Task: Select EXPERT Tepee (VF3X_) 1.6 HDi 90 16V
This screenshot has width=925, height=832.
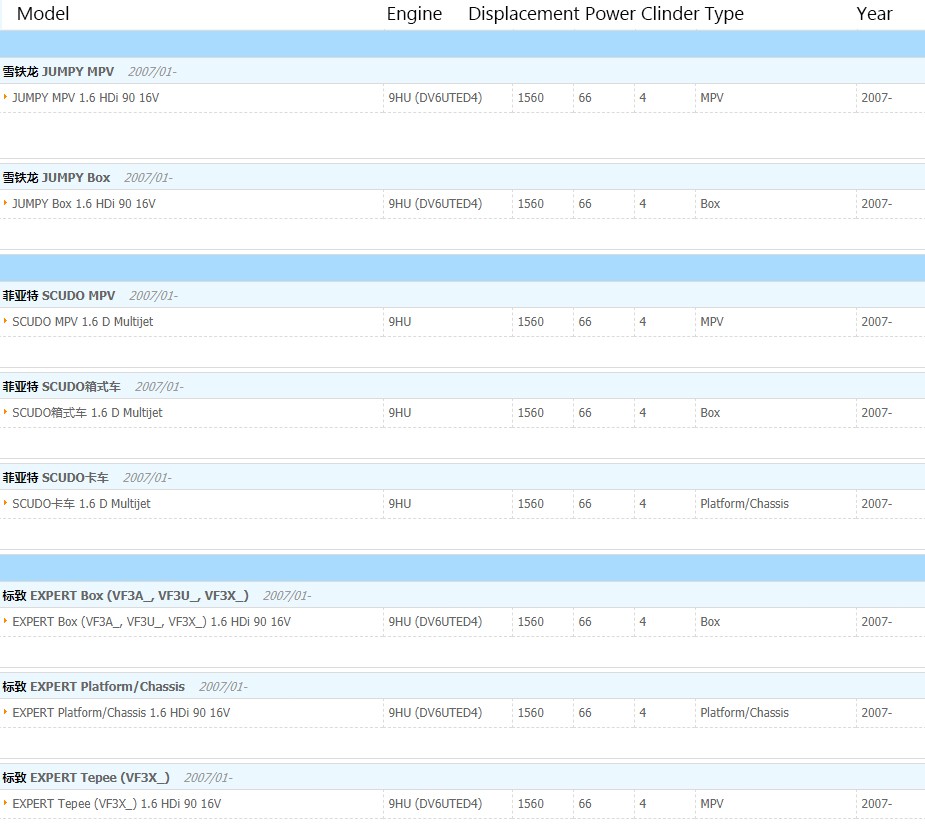Action: point(116,804)
